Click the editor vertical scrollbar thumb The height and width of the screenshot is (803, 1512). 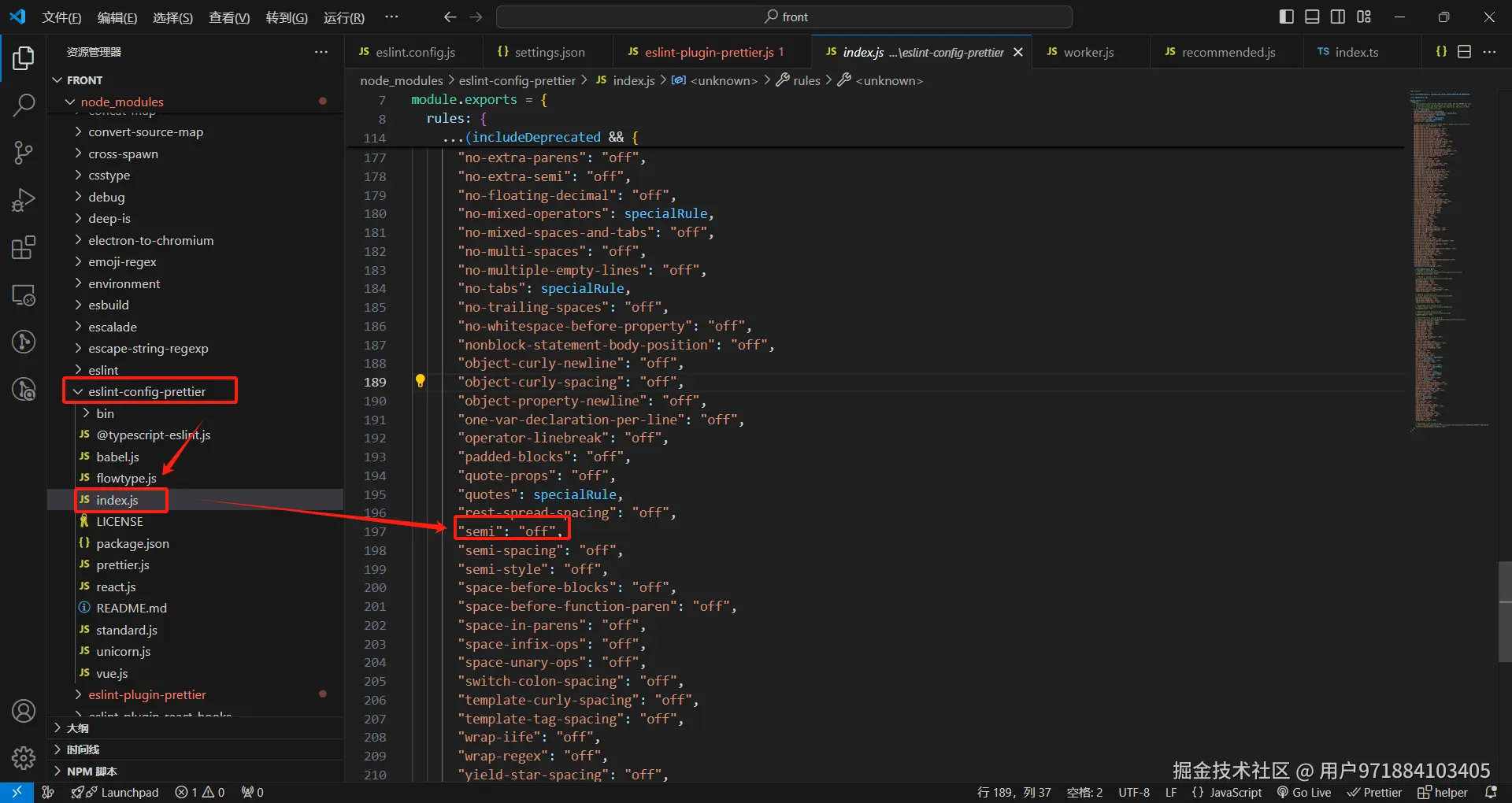point(1505,612)
